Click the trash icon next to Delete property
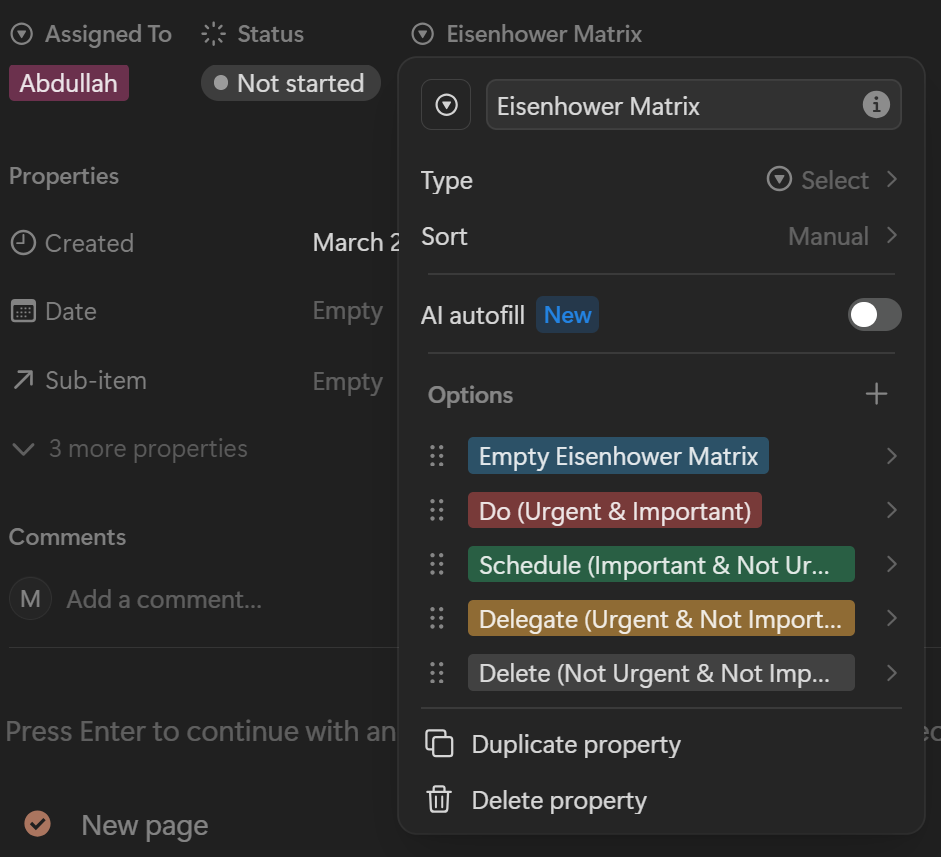 (439, 799)
